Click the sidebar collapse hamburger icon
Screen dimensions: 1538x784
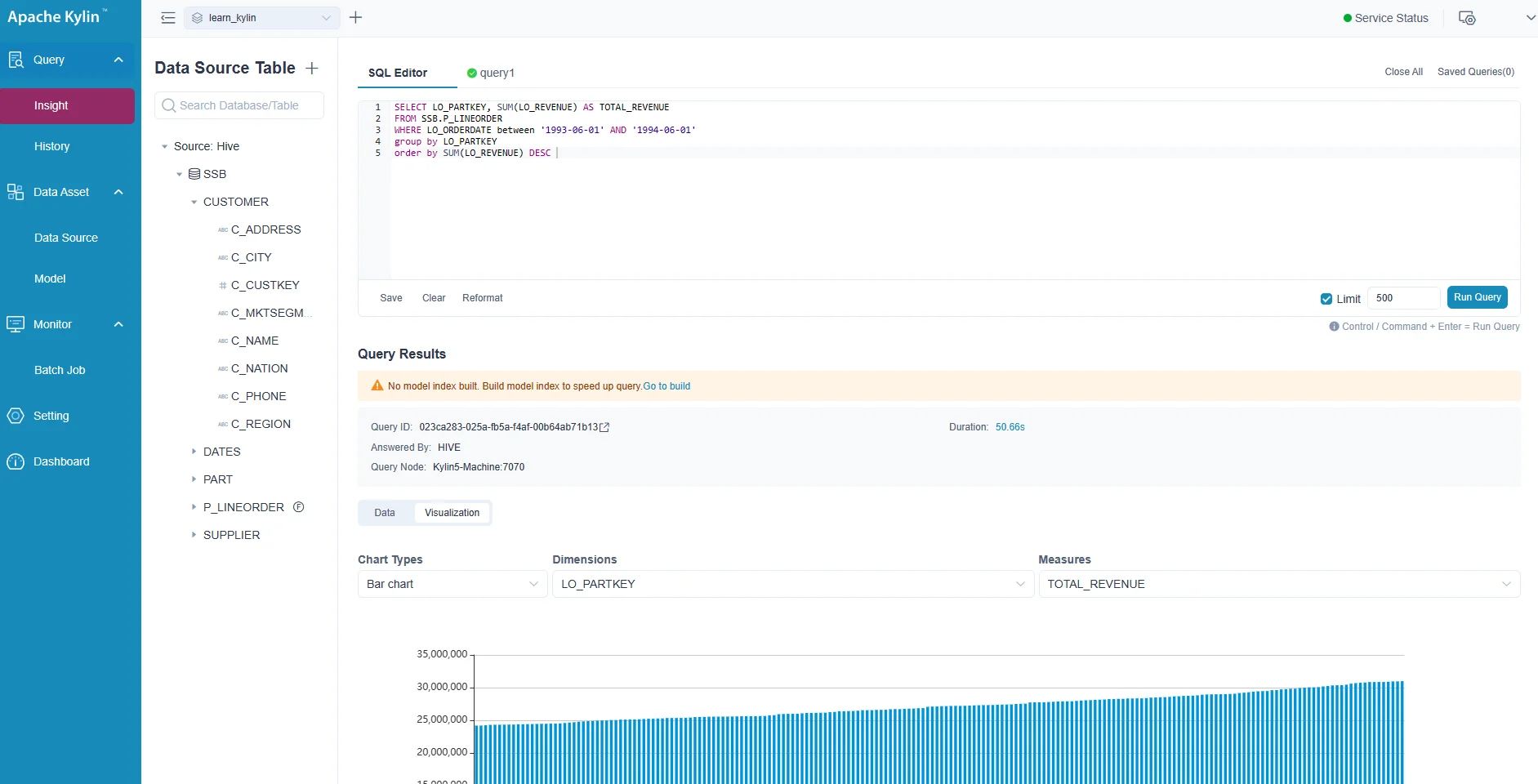[168, 18]
